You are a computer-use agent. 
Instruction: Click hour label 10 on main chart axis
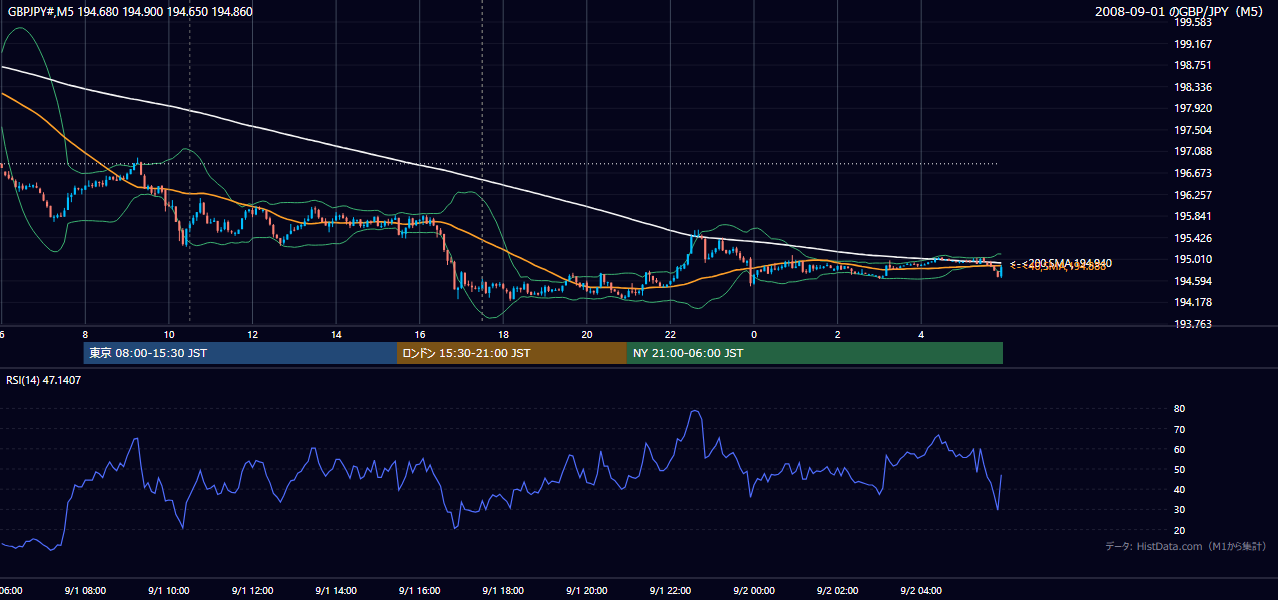169,334
